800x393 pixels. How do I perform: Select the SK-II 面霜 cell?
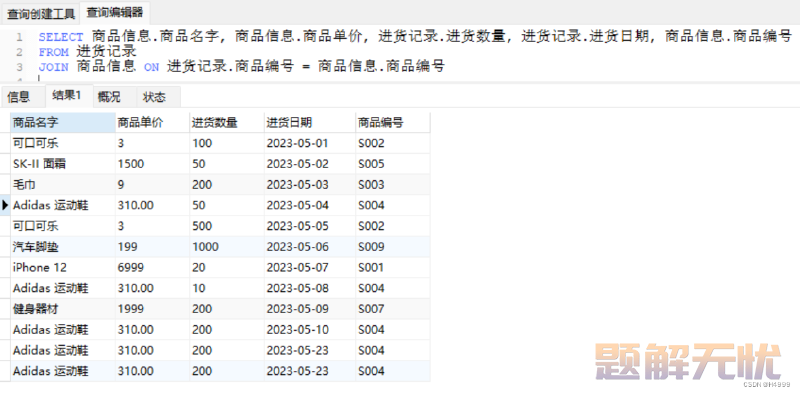(63, 164)
